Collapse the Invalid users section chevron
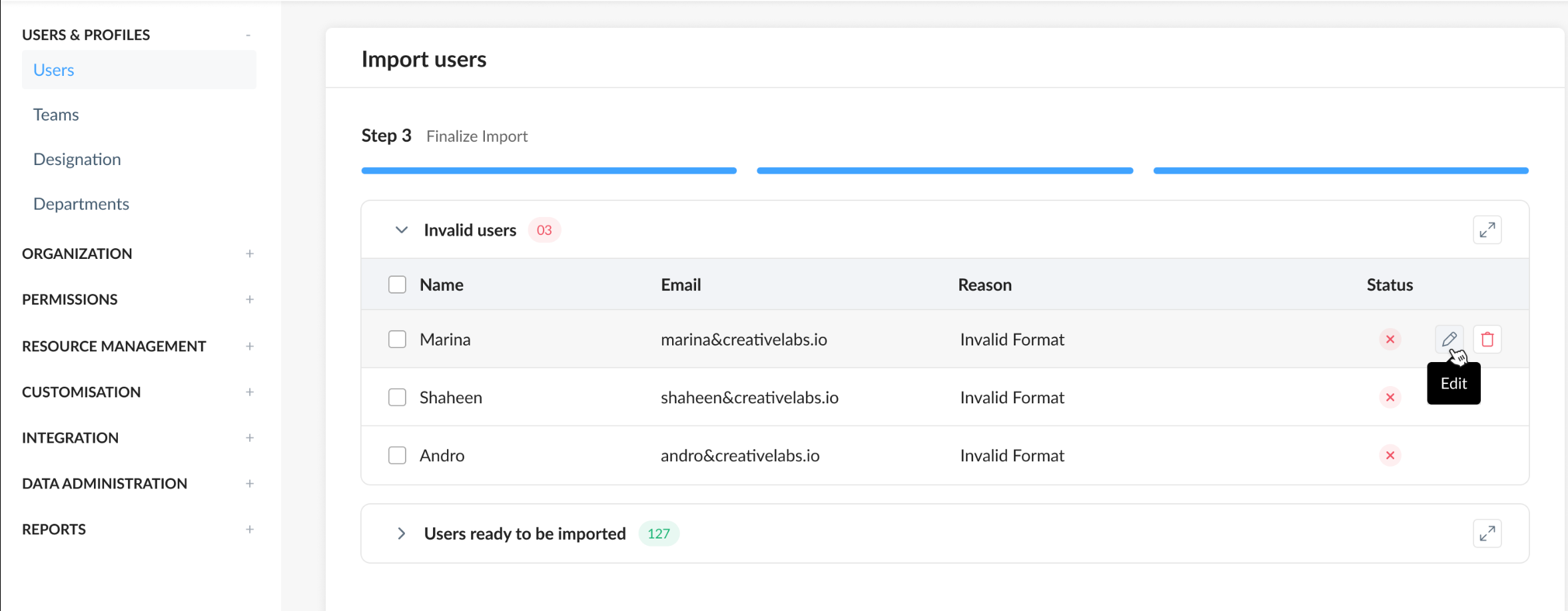1568x611 pixels. [x=401, y=230]
